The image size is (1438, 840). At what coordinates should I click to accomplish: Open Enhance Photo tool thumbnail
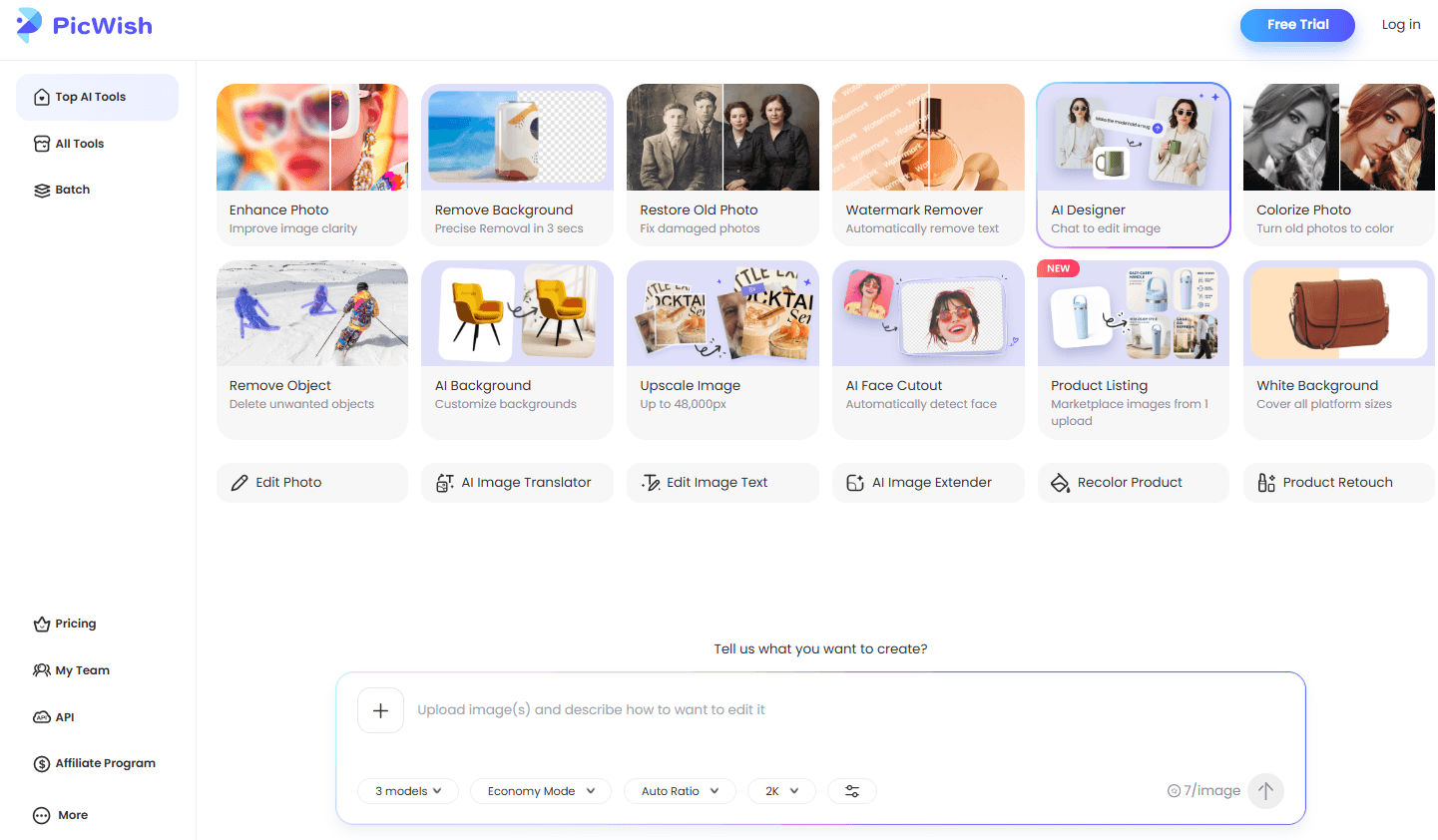coord(312,137)
